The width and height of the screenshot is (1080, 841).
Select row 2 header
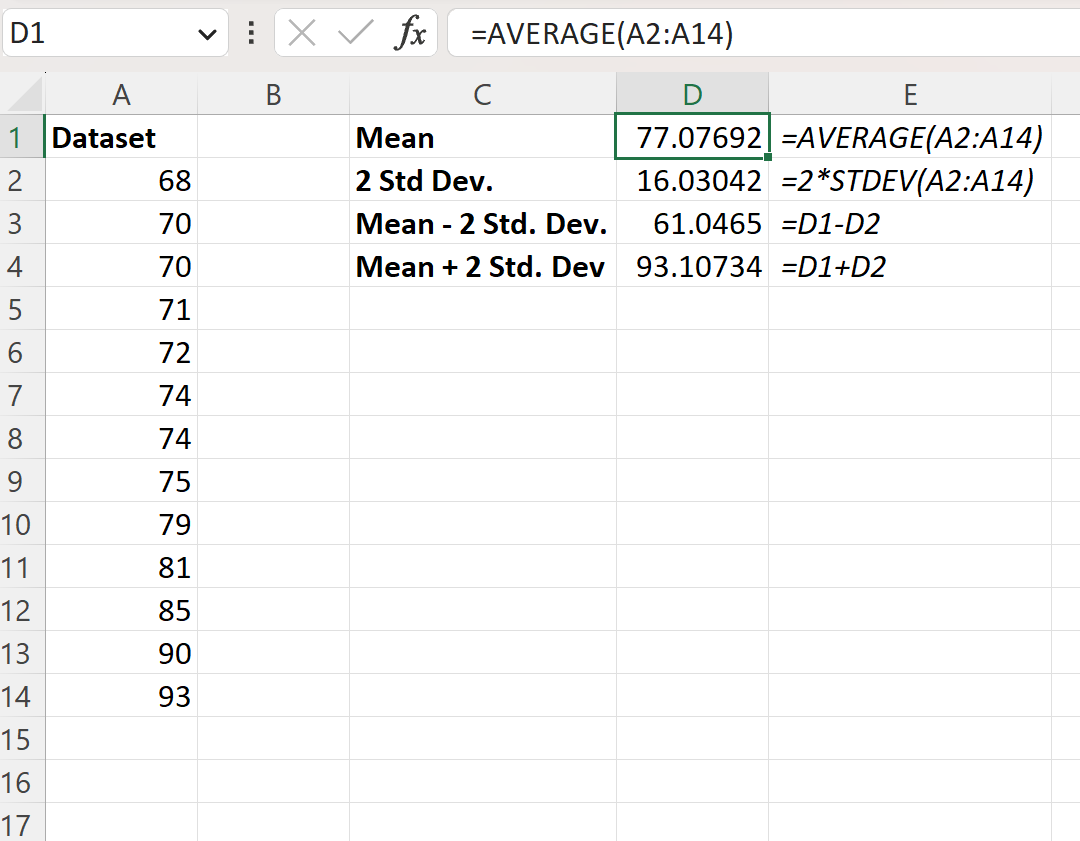[22, 180]
